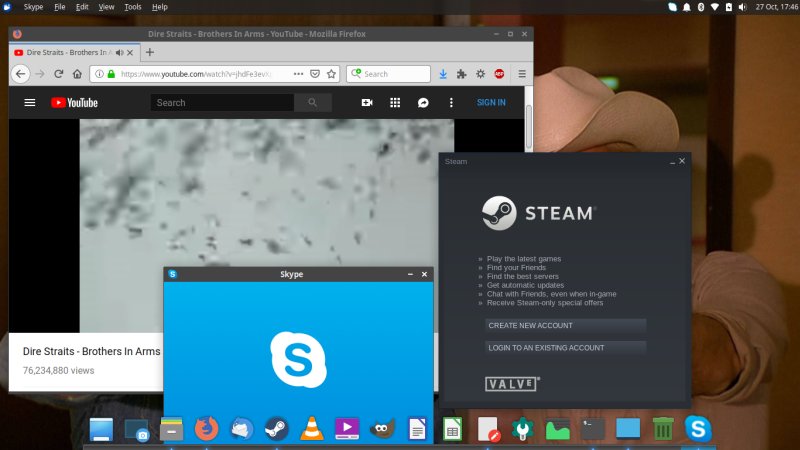Image resolution: width=800 pixels, height=450 pixels.
Task: Mute the Firefox tab audio icon
Action: pyautogui.click(x=119, y=53)
